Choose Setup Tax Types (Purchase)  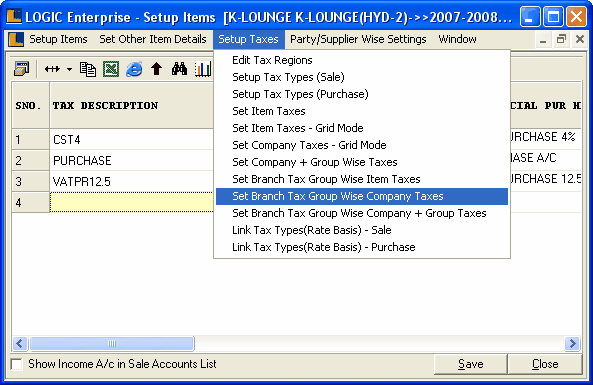click(x=362, y=94)
